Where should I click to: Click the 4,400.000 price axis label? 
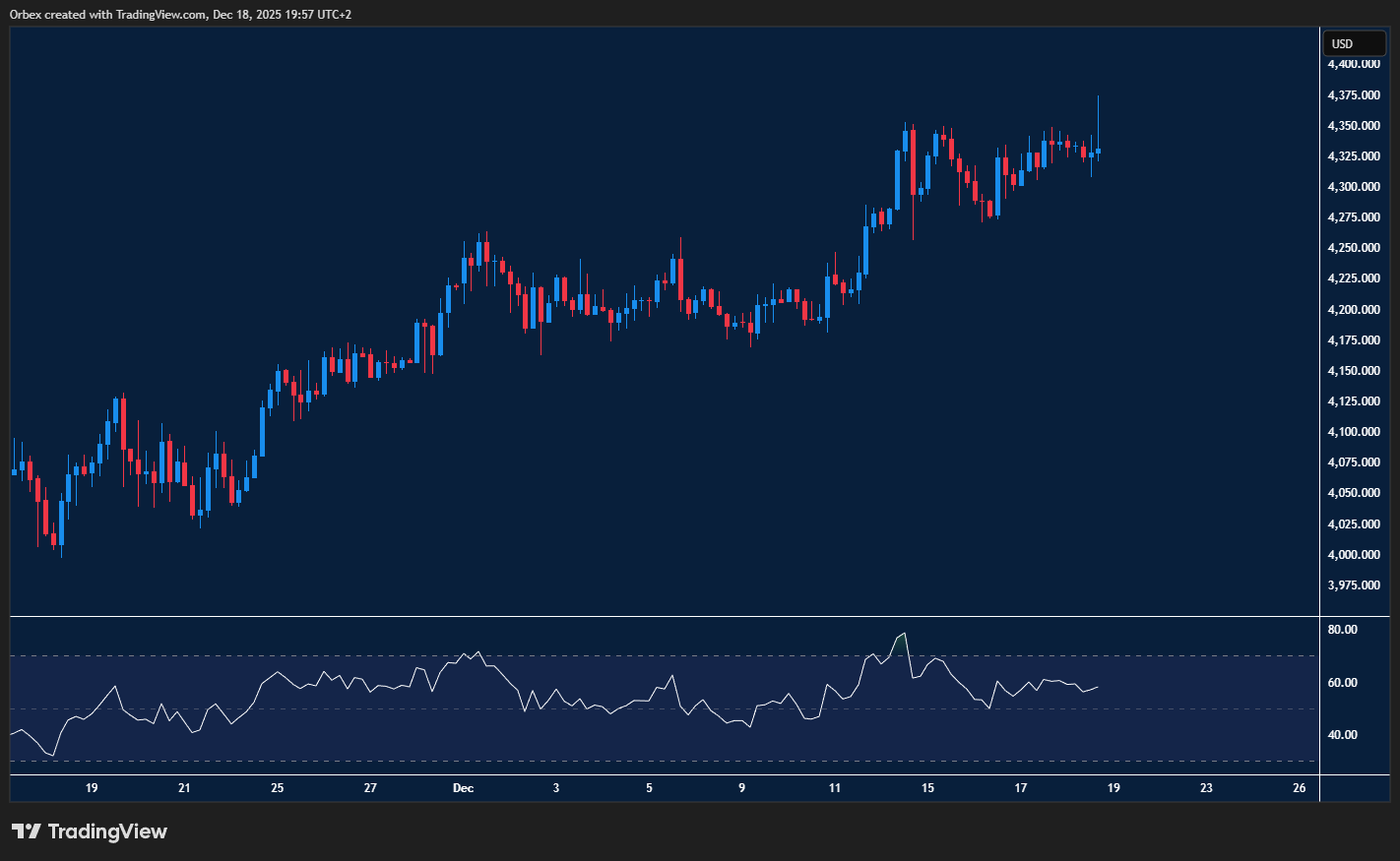(x=1353, y=64)
